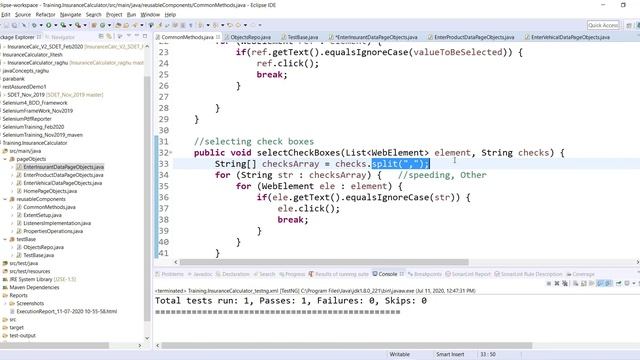Expand CommonMethods.java in Package Explorer
This screenshot has width=640, height=360.
(12, 207)
